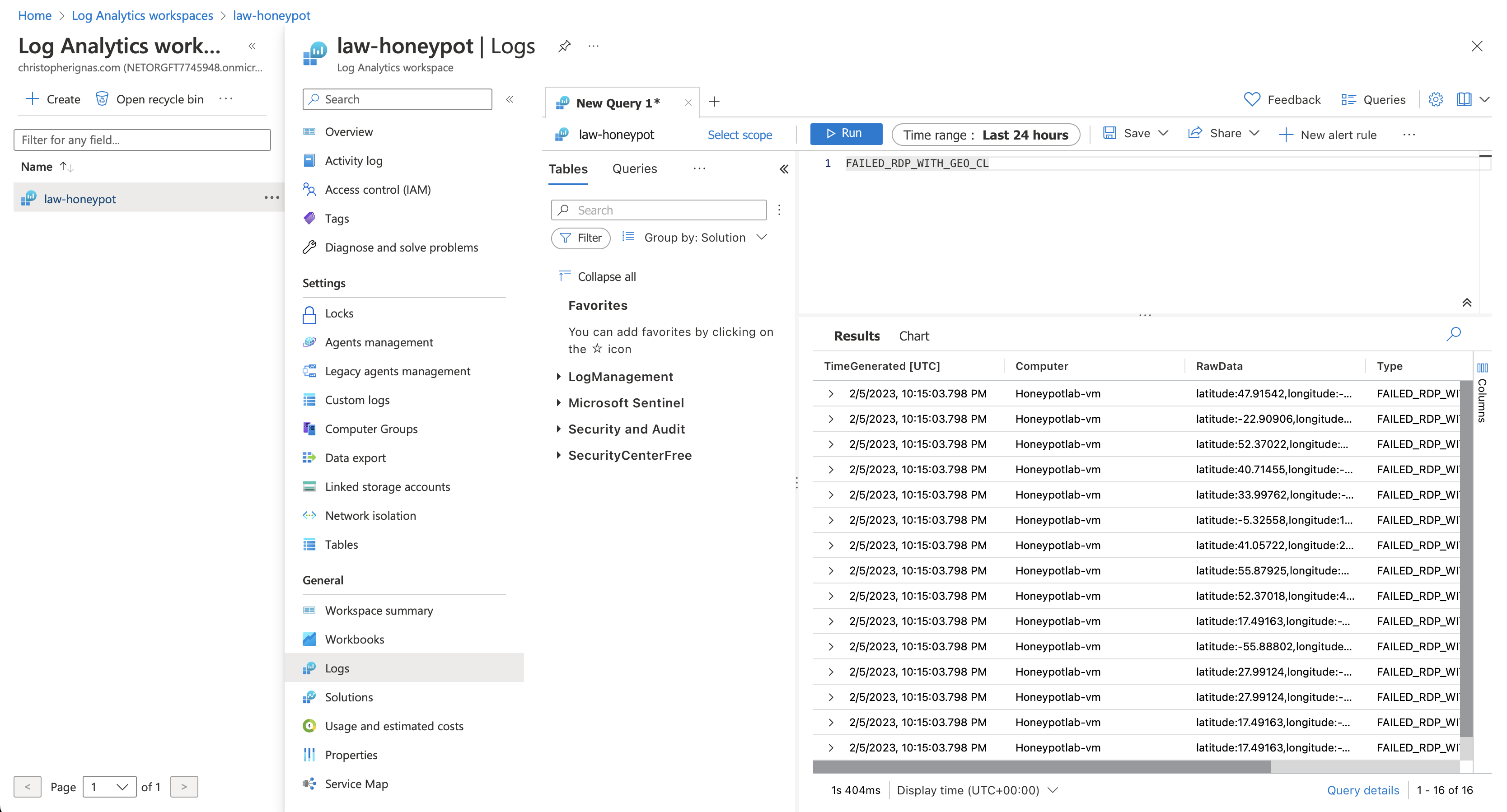Focus the Filter for any field input
This screenshot has width=1507, height=812.
point(142,140)
